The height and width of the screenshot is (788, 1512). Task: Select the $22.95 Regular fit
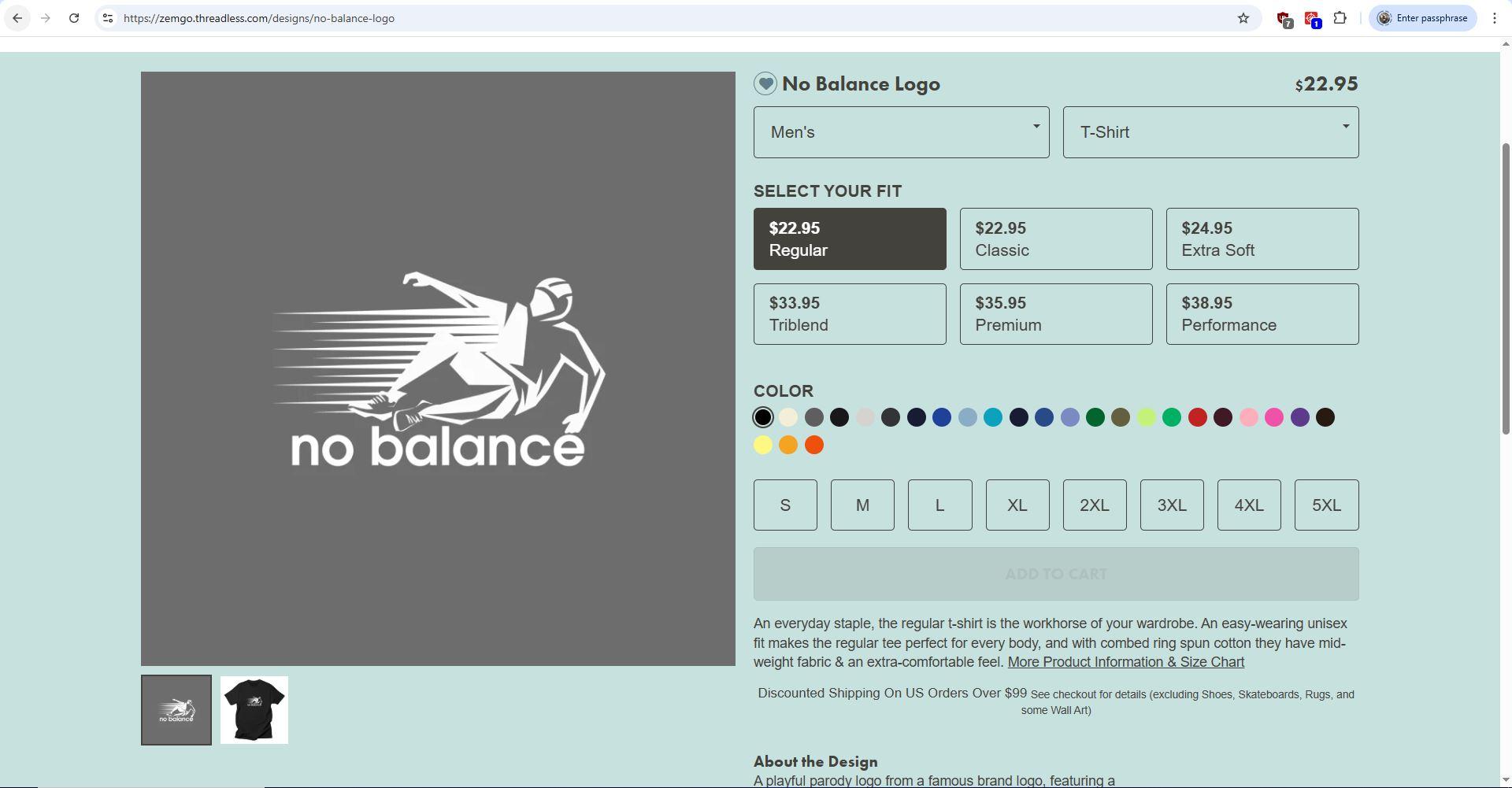[x=850, y=239]
